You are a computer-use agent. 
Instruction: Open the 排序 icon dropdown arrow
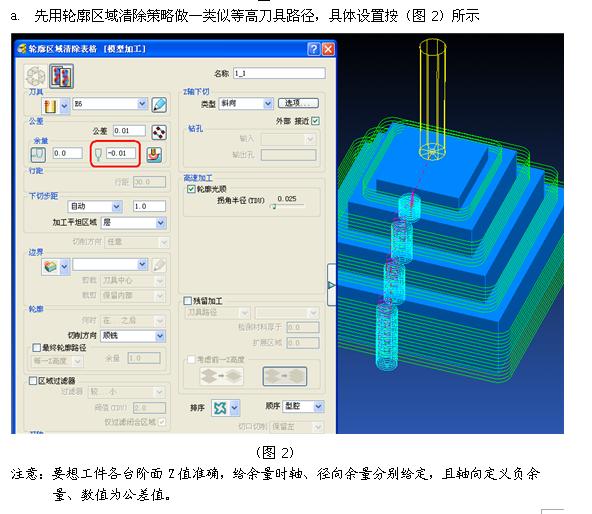point(234,408)
